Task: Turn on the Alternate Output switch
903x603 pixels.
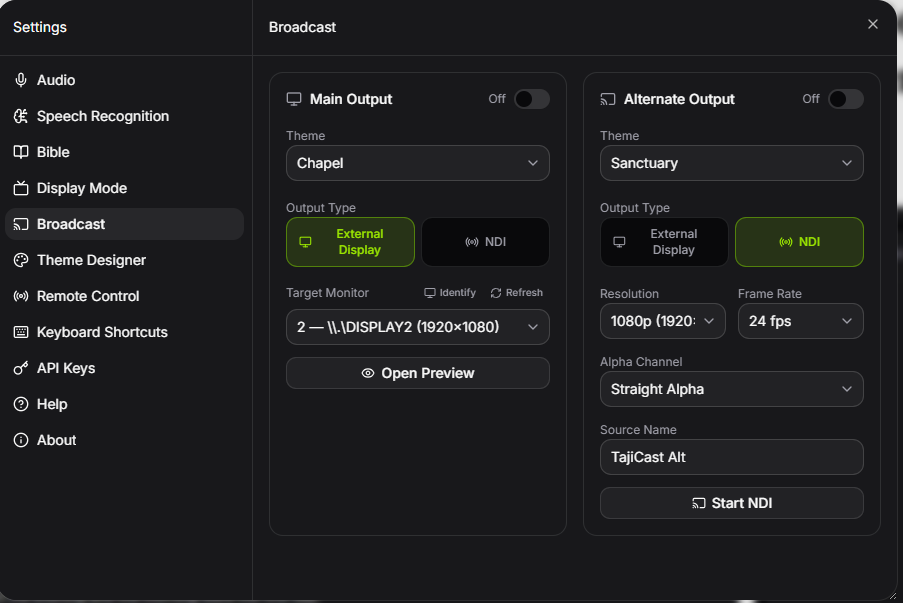Action: (845, 99)
